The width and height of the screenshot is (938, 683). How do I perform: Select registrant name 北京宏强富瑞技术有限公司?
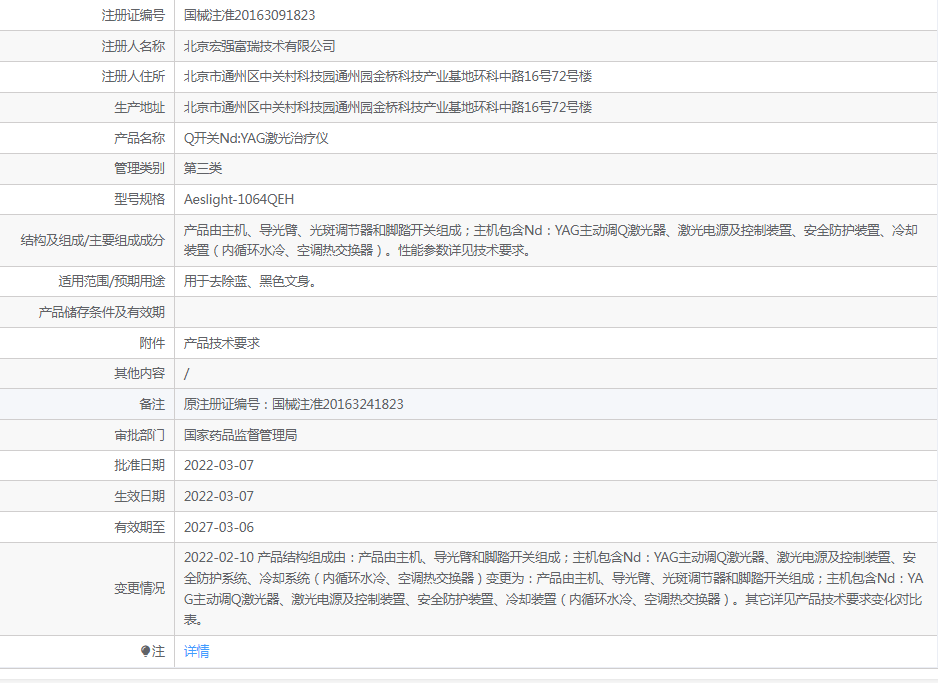260,46
